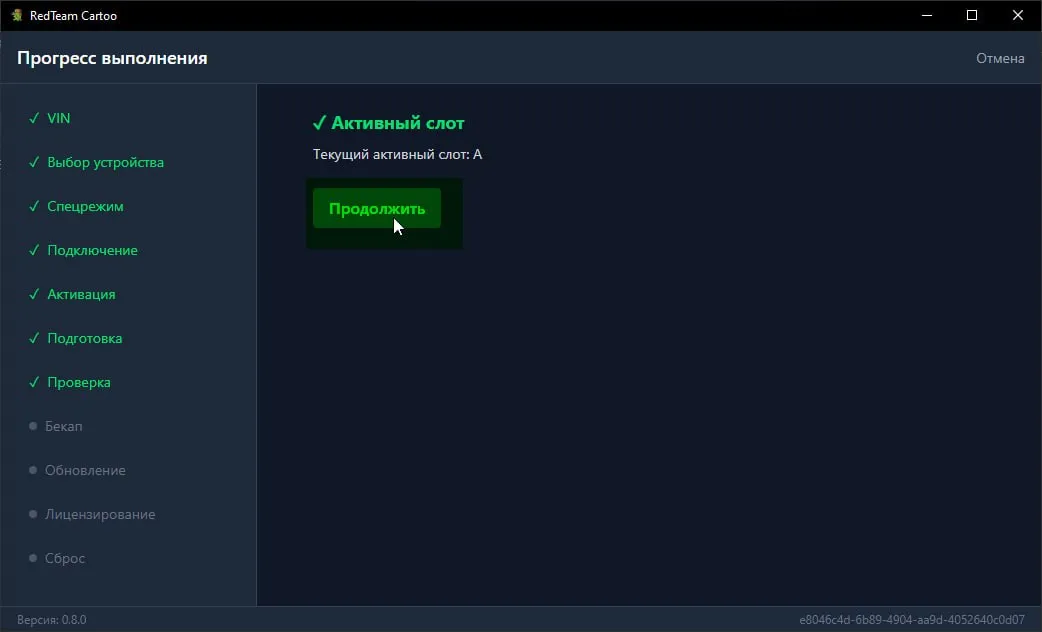The width and height of the screenshot is (1042, 632).
Task: Click the RedTeam Cartoo window title
Action: pos(73,16)
